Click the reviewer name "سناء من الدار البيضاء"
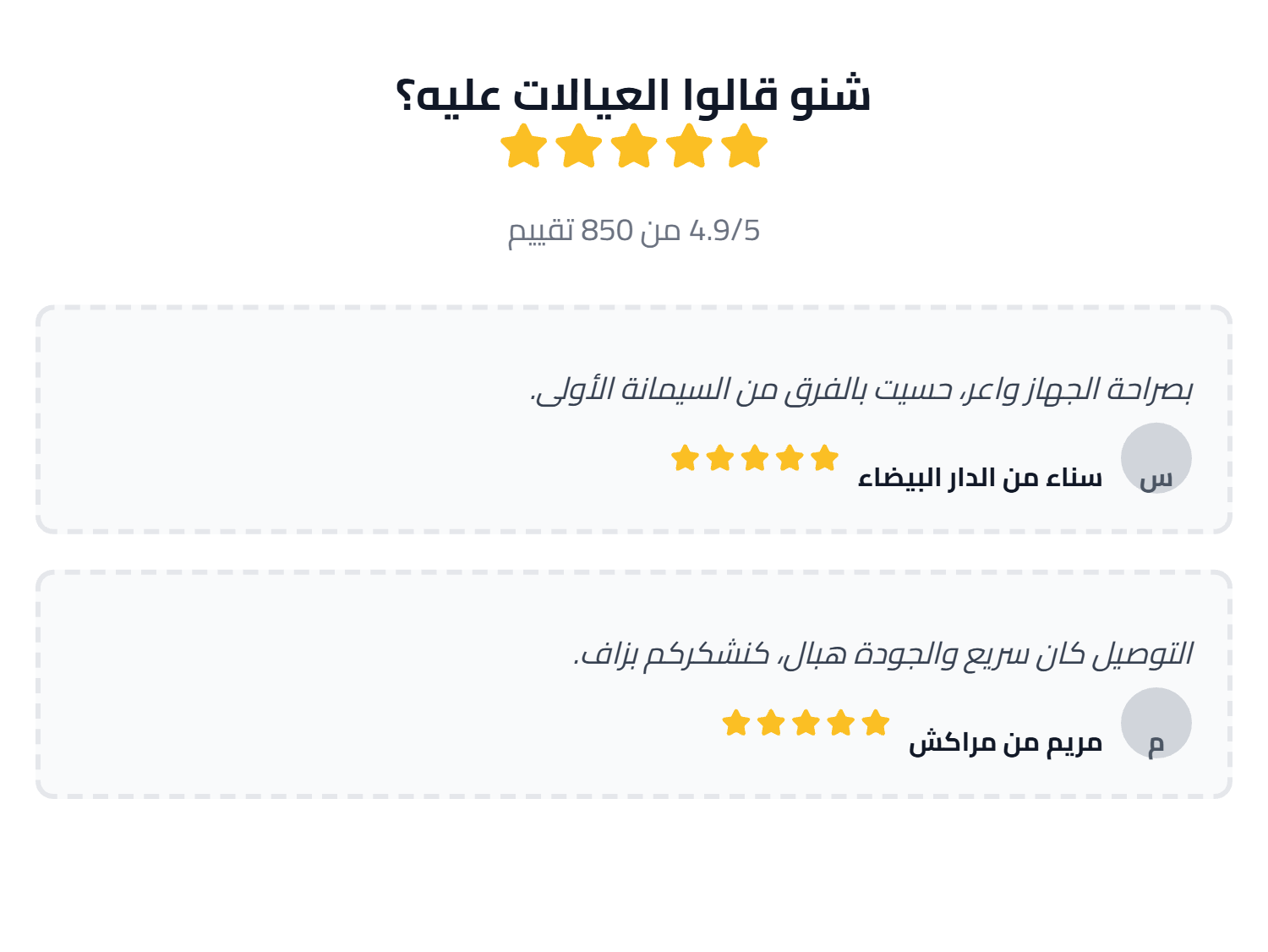Image resolution: width=1268 pixels, height=952 pixels. 980,479
